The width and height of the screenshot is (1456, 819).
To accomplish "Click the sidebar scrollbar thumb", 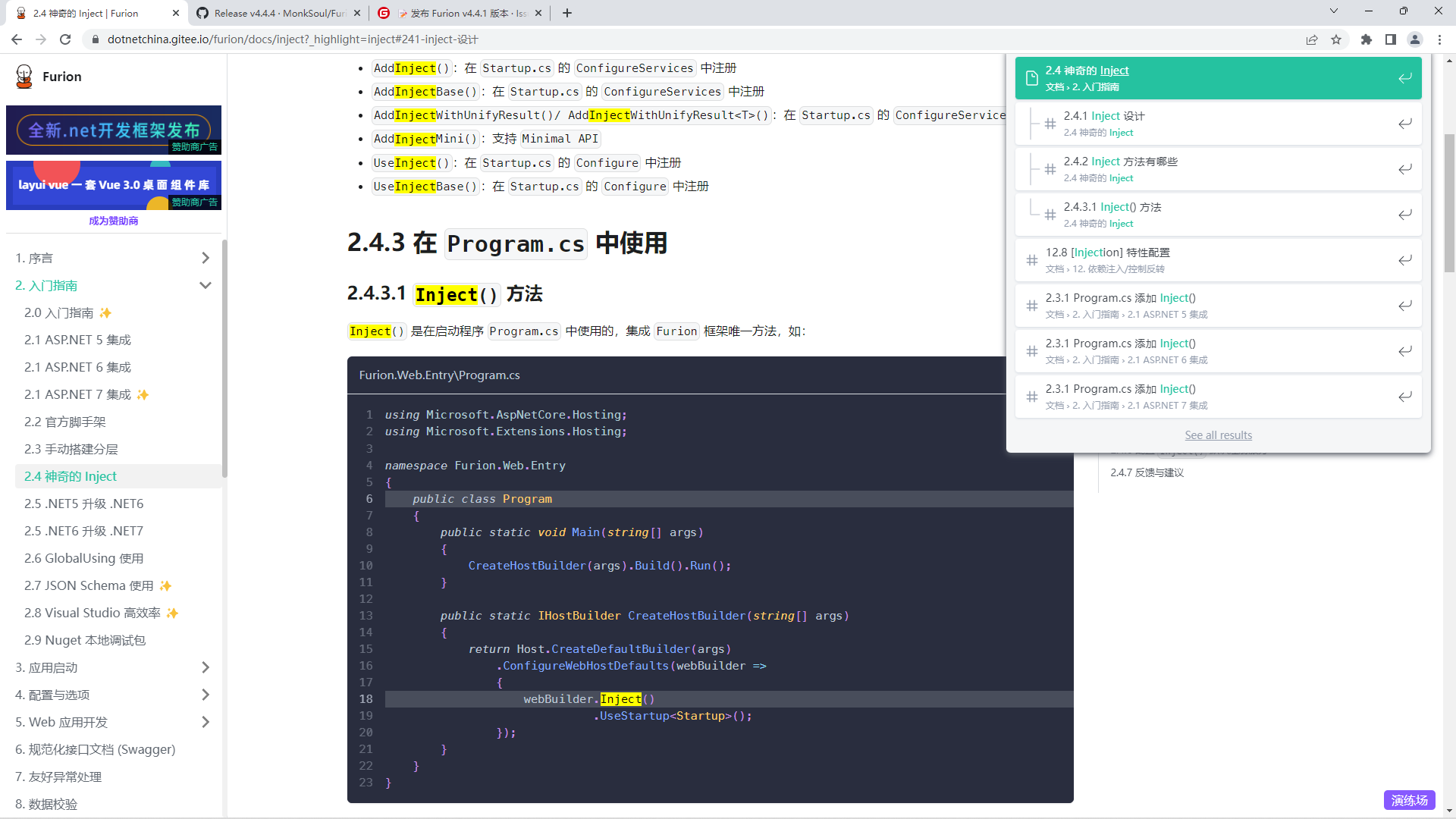I will coord(224,358).
